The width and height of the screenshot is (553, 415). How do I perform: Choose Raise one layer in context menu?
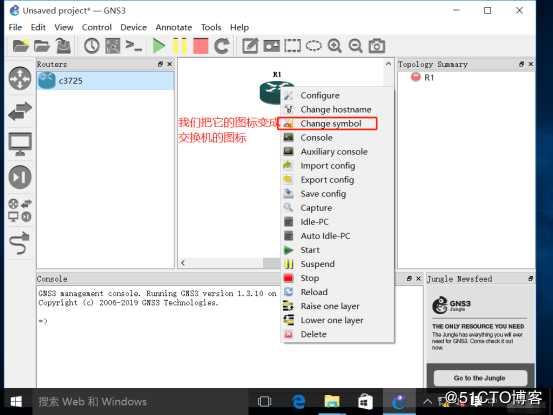(x=338, y=306)
